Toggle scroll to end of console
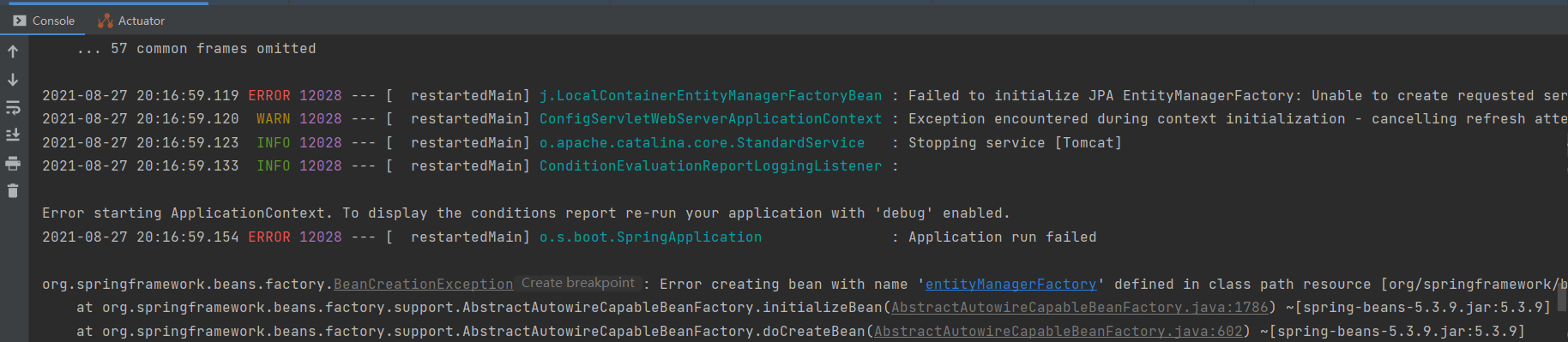Viewport: 1568px width, 342px height. click(13, 135)
